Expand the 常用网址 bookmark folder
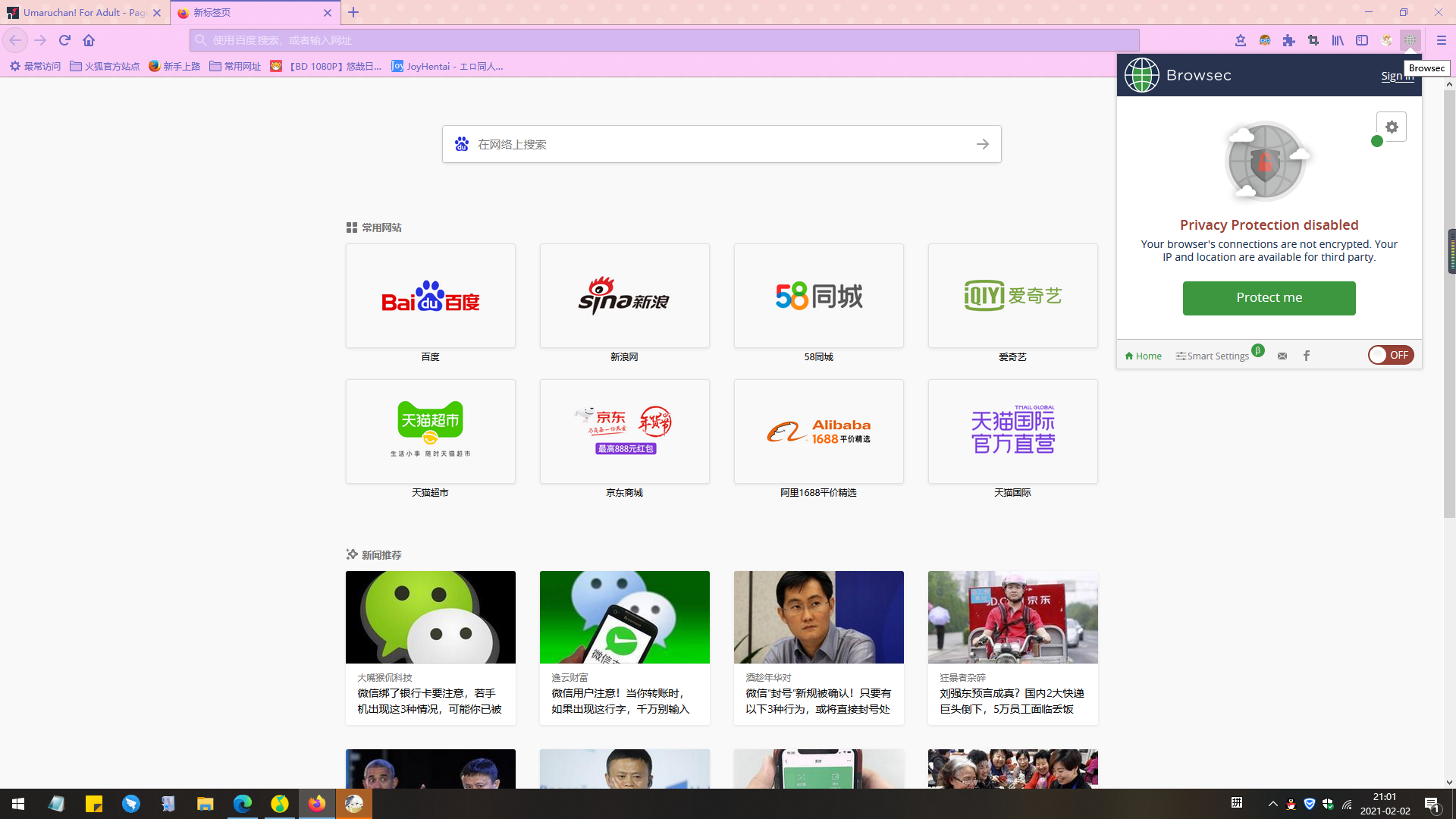The width and height of the screenshot is (1456, 819). (x=235, y=67)
